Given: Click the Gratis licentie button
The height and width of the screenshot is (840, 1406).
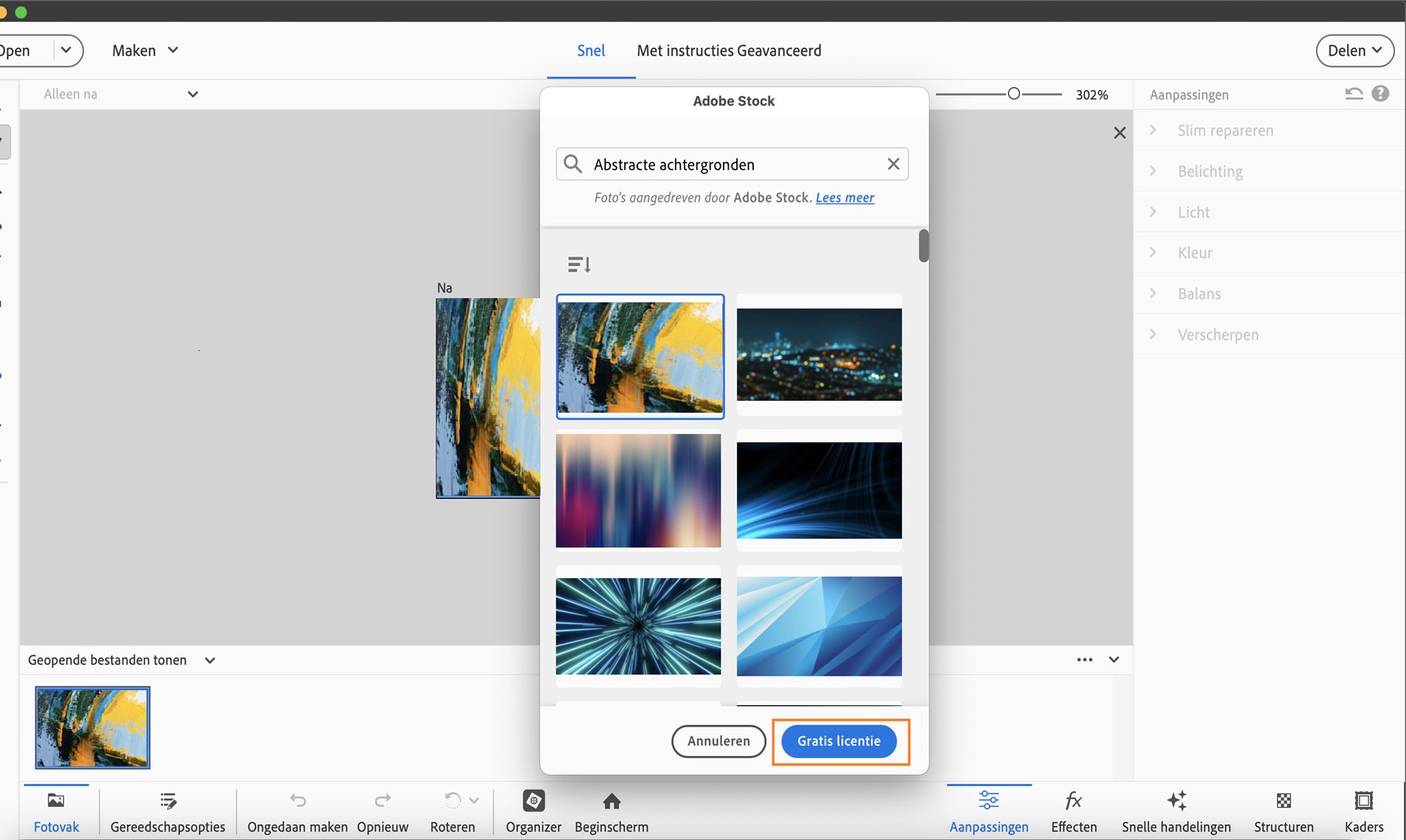Looking at the screenshot, I should coord(839,741).
